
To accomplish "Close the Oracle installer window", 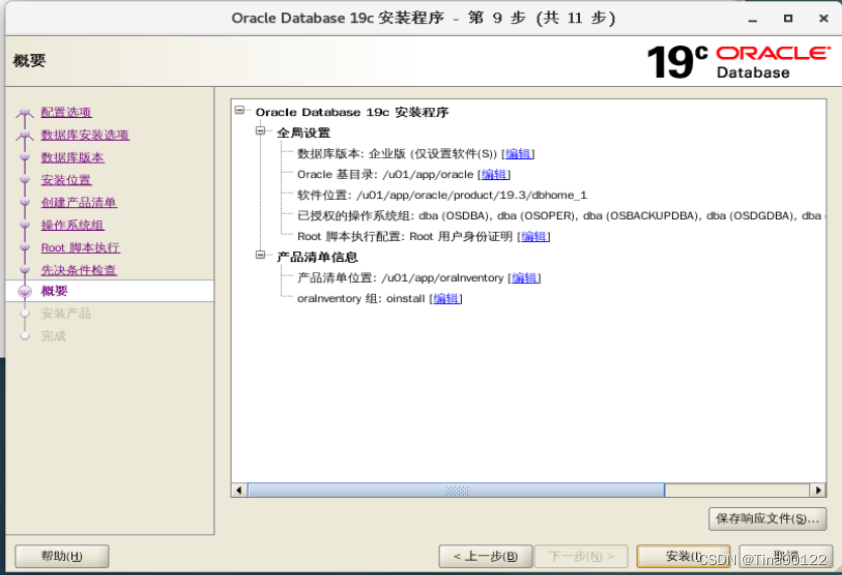I will pos(824,18).
